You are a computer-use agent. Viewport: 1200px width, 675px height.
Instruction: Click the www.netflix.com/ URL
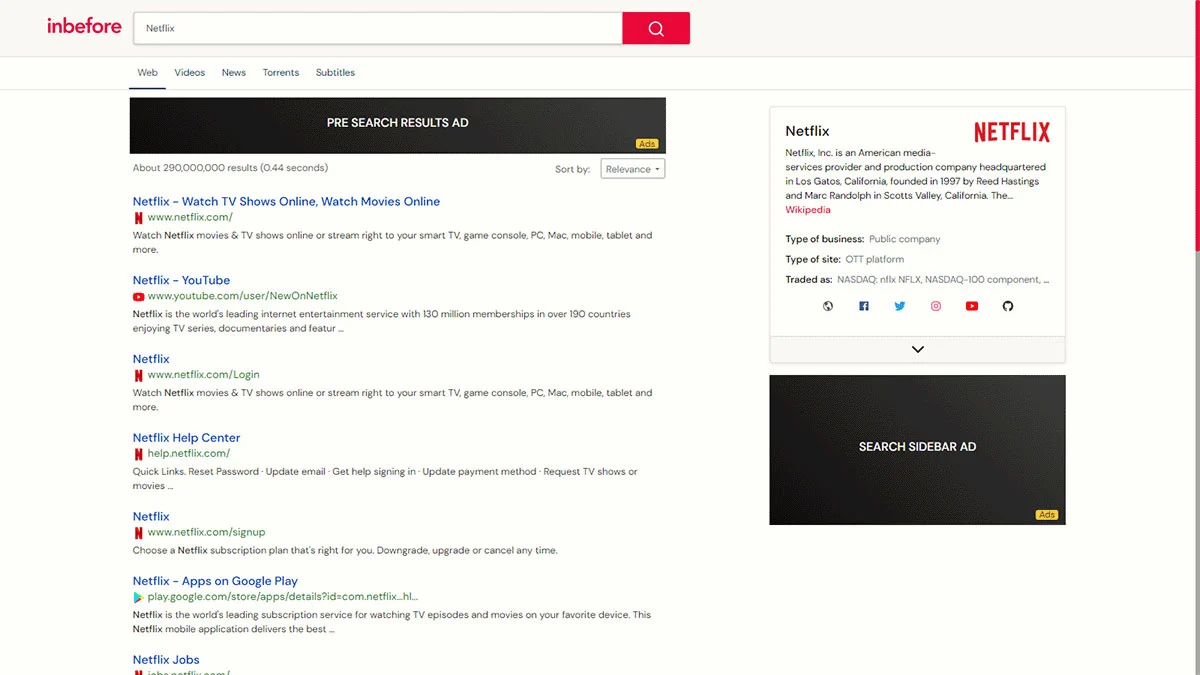[190, 217]
